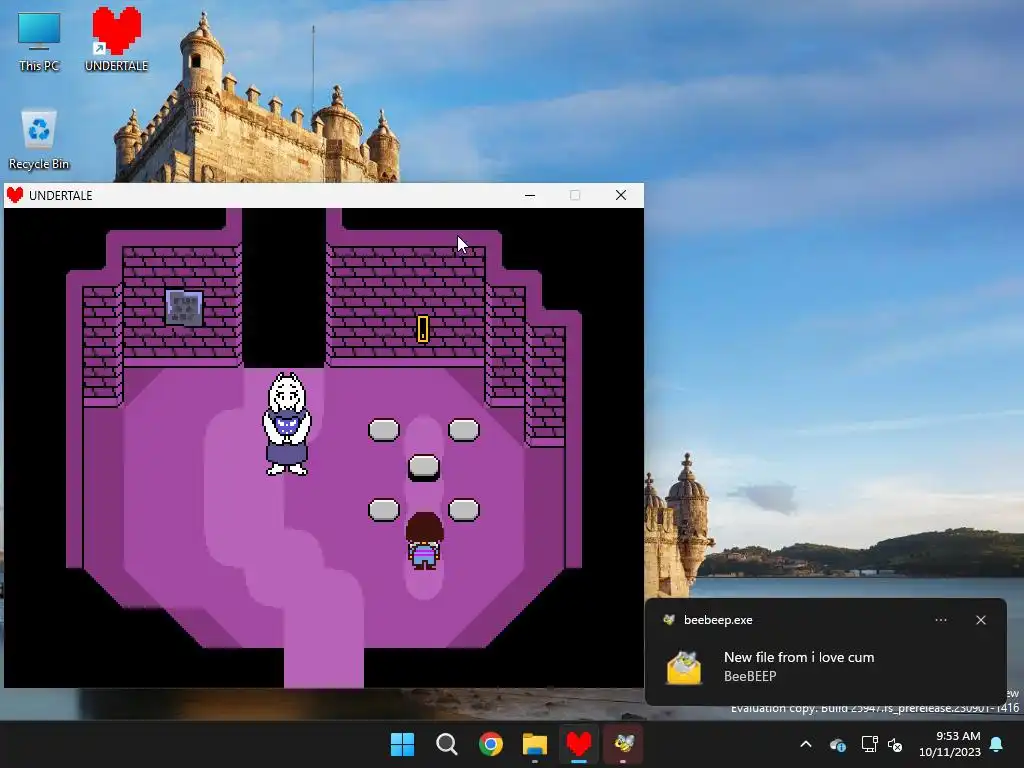Click the Toriel character in game
1024x768 pixels.
(287, 423)
